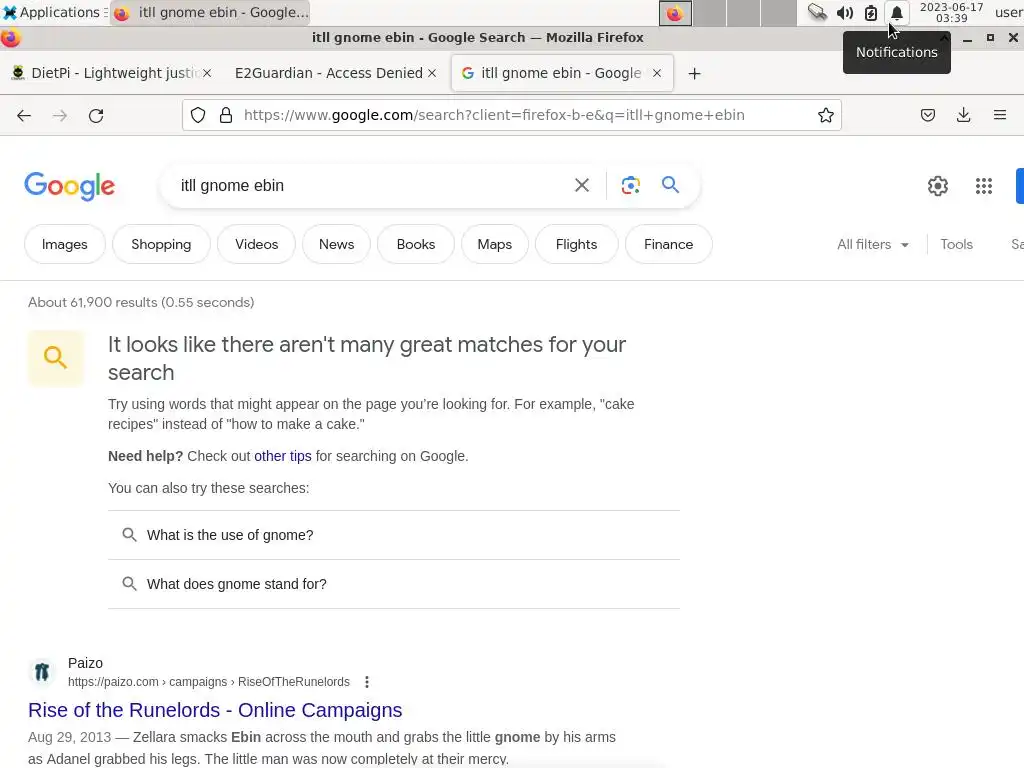Save page to Pocket
This screenshot has height=768, width=1024.
coord(928,116)
